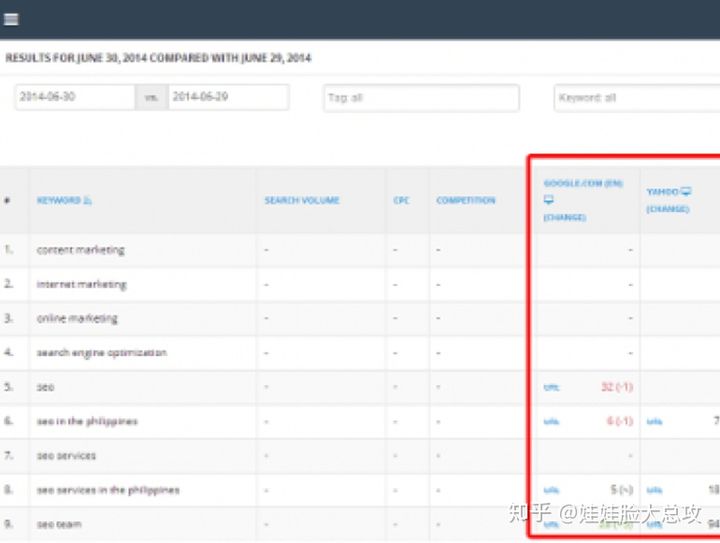Open Google urls link for 'seo' row
Image resolution: width=720 pixels, height=543 pixels.
[x=551, y=387]
